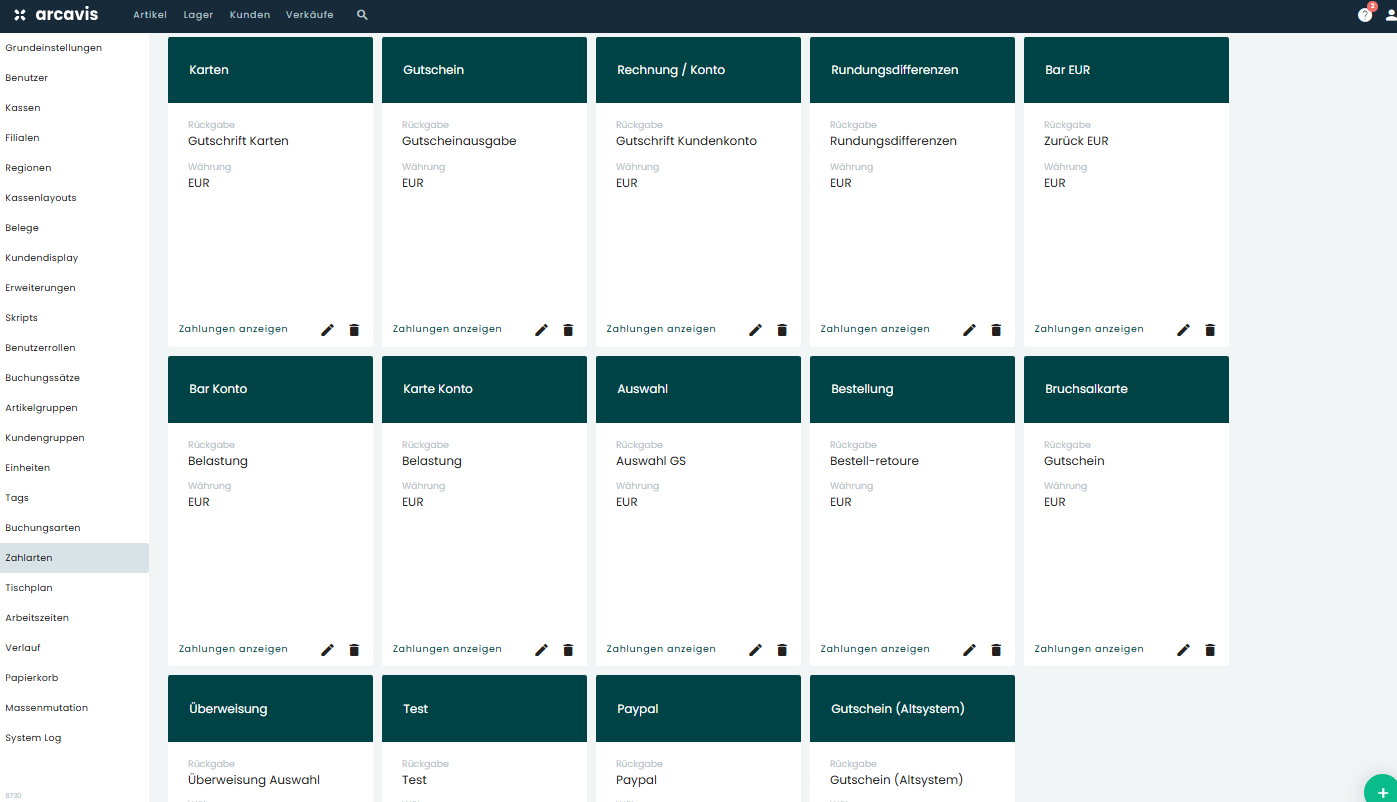Edit the Bruchsalkarte payment type
The image size is (1397, 802).
click(1183, 650)
